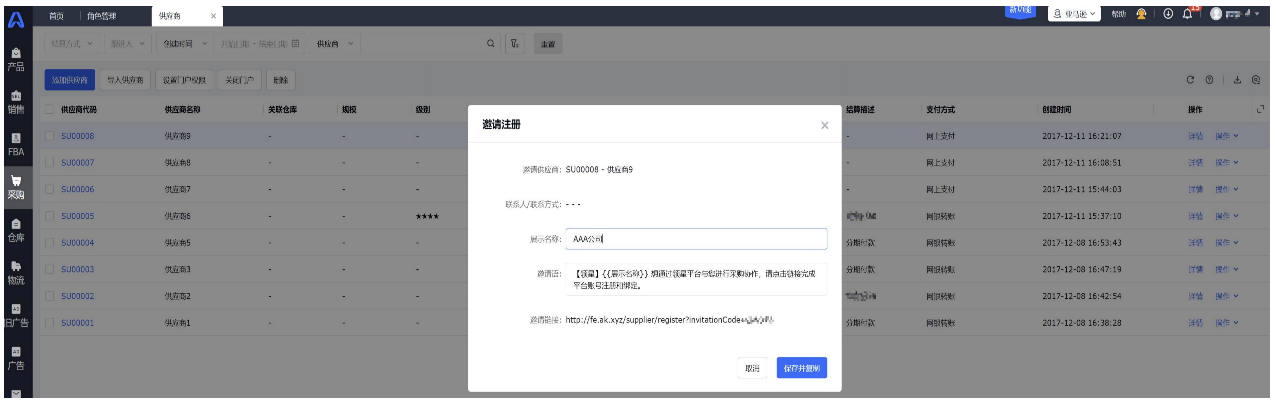The image size is (1276, 405).
Task: Click the refresh icon above the table
Action: pos(1191,80)
